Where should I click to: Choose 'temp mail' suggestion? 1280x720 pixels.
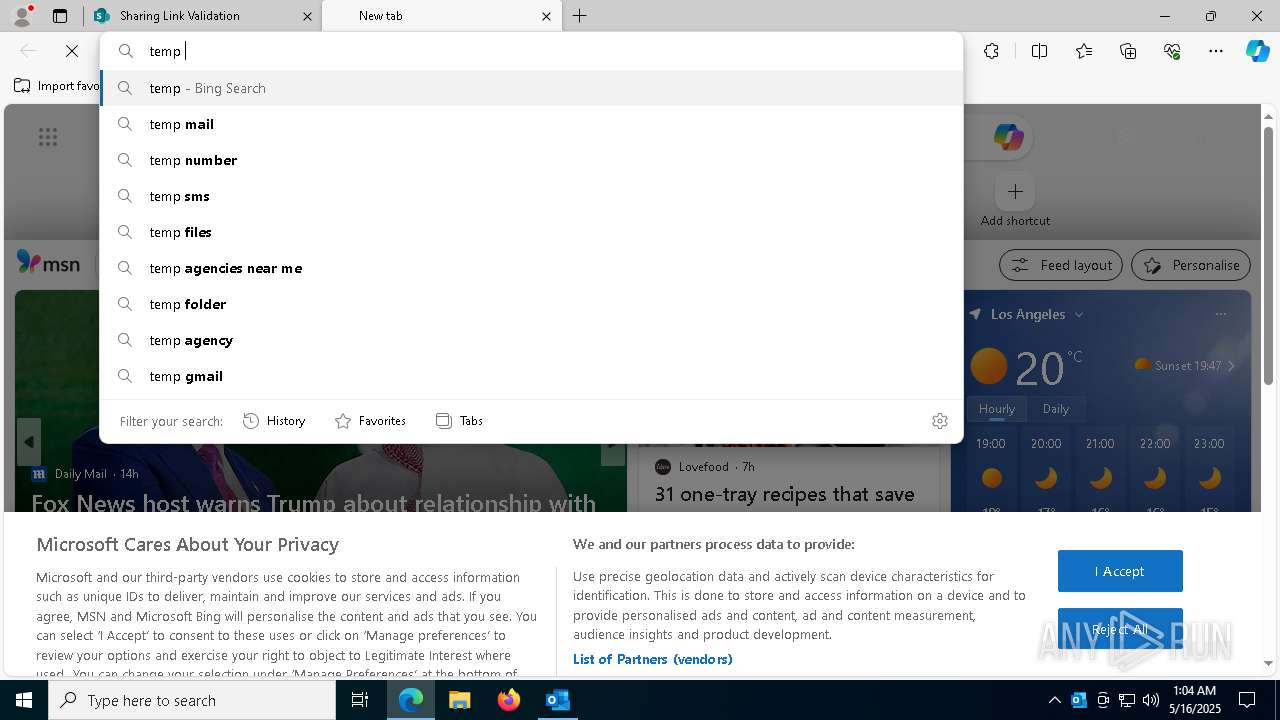click(x=531, y=124)
